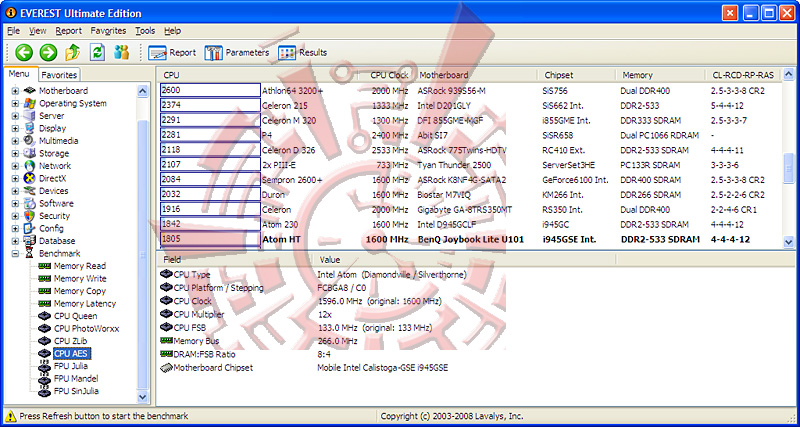Screen dimensions: 800x427
Task: Select the Storage tree icon
Action: [30, 153]
